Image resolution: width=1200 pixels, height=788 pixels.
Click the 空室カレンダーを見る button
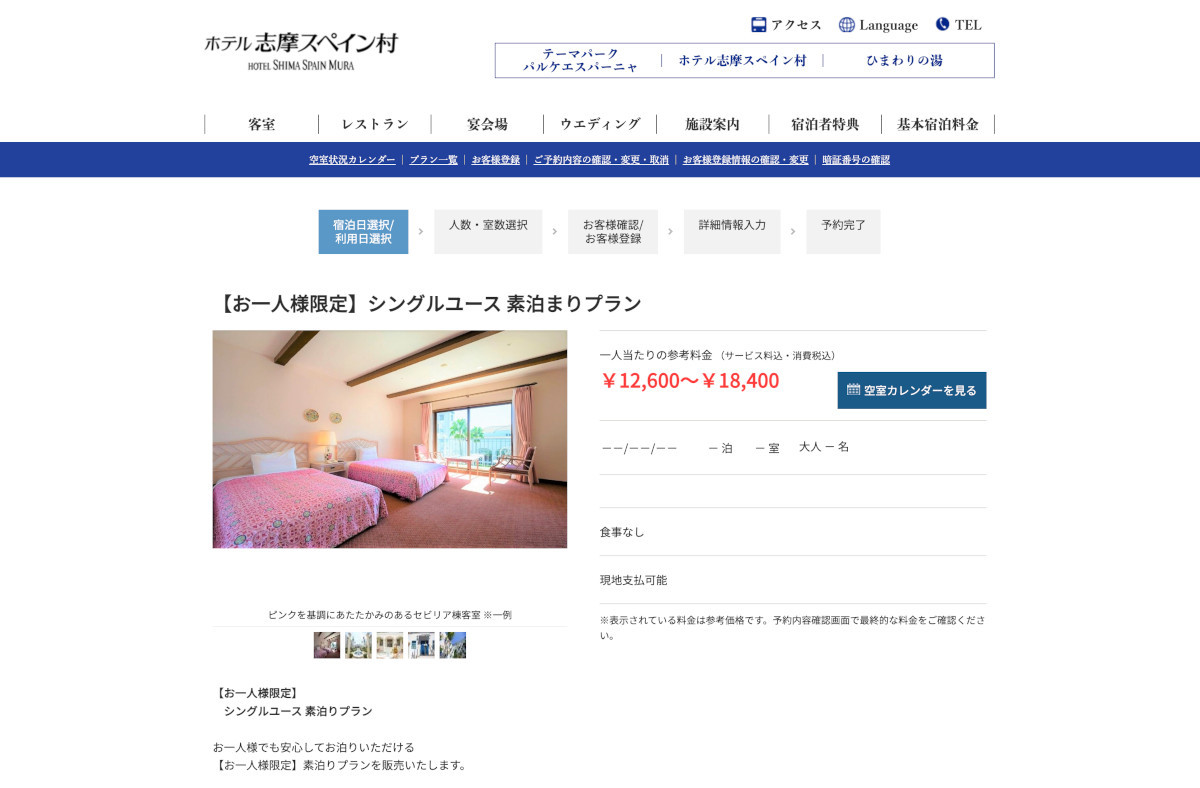click(912, 390)
